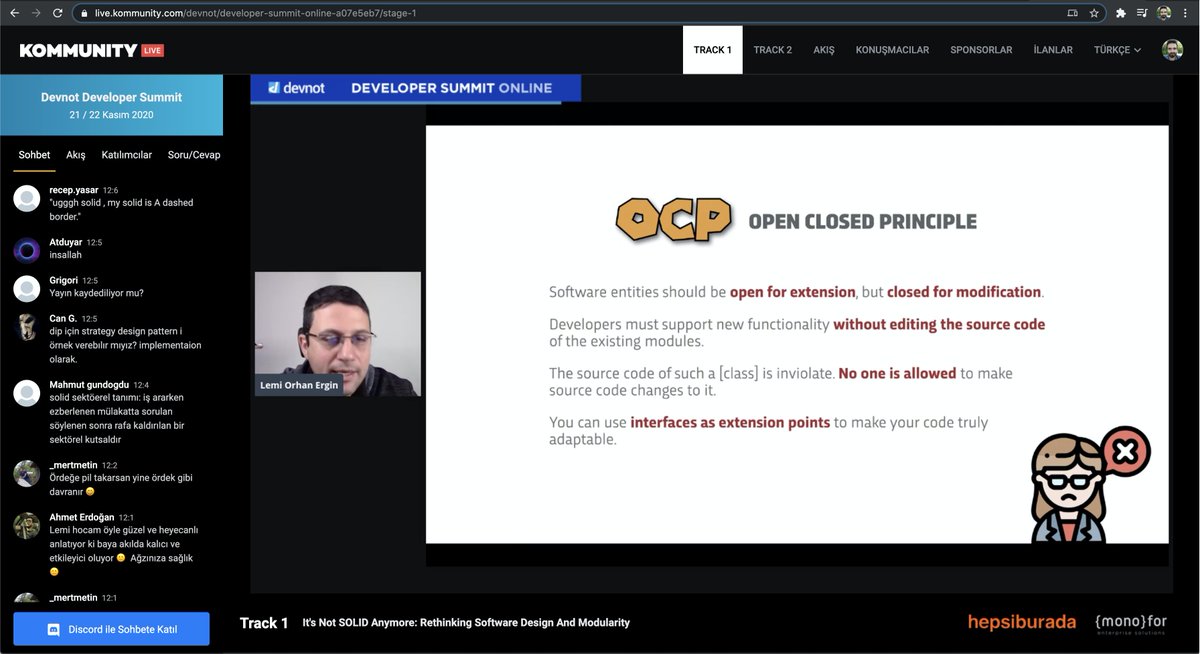Click the hepsiburada sponsor logo
This screenshot has height=654, width=1200.
point(1021,622)
